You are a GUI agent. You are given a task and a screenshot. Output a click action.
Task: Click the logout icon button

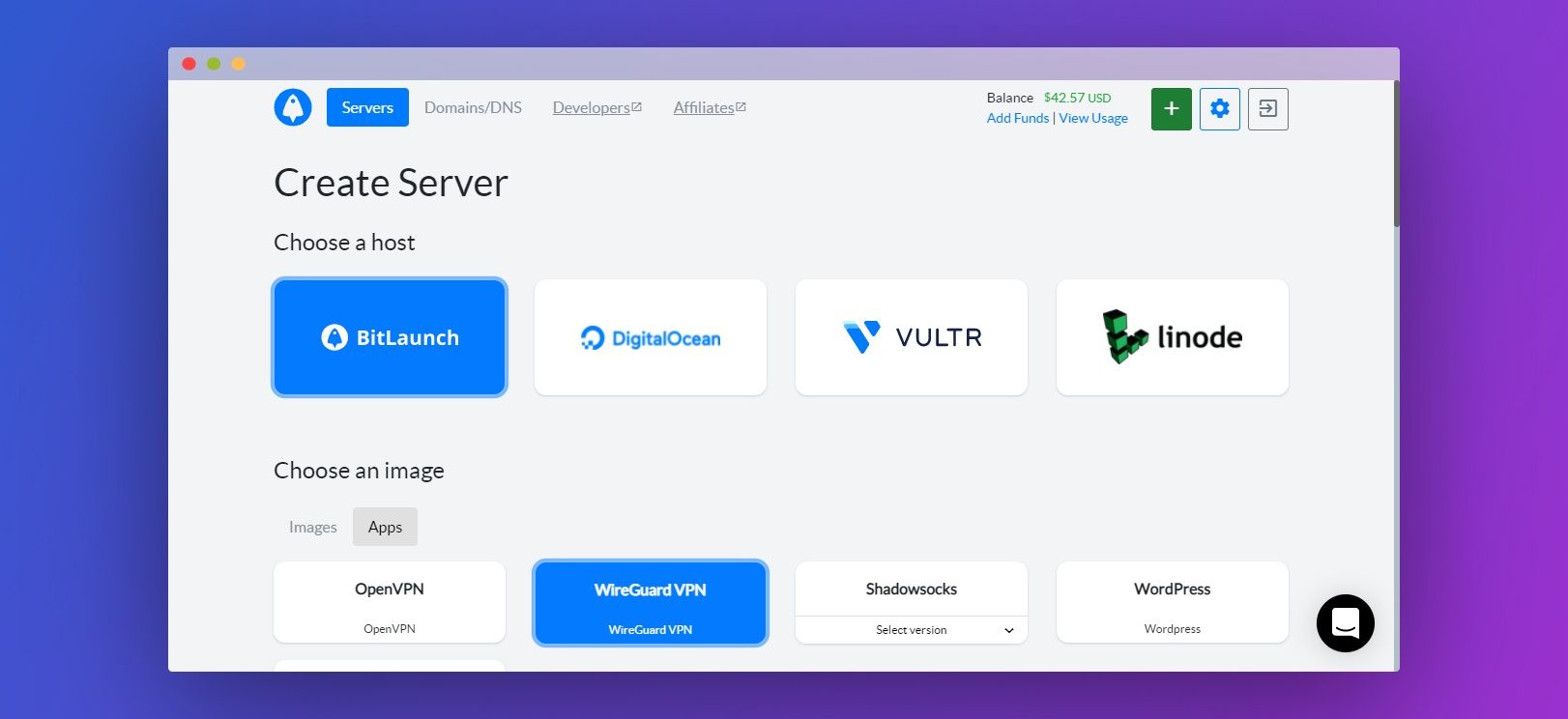[1268, 108]
